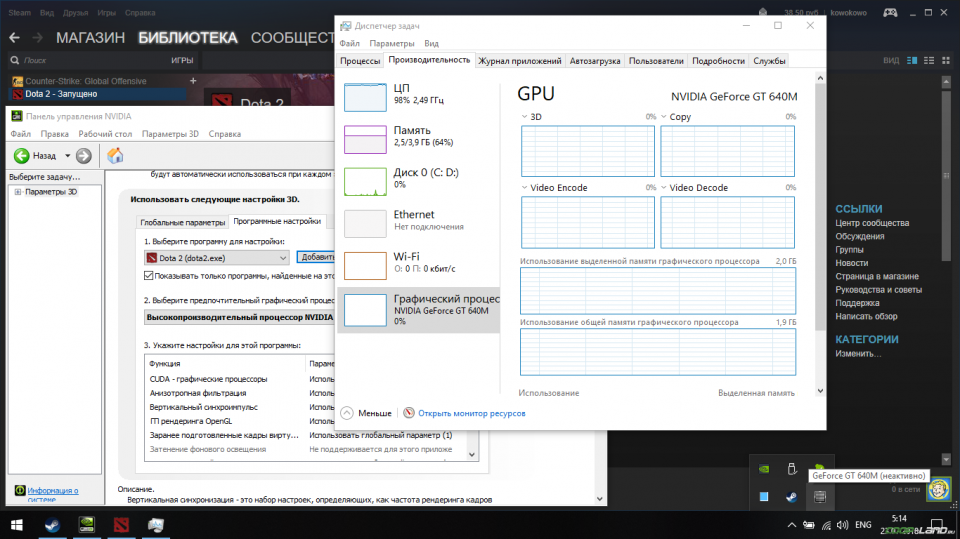Click Информация о системе link

pyautogui.click(x=53, y=494)
